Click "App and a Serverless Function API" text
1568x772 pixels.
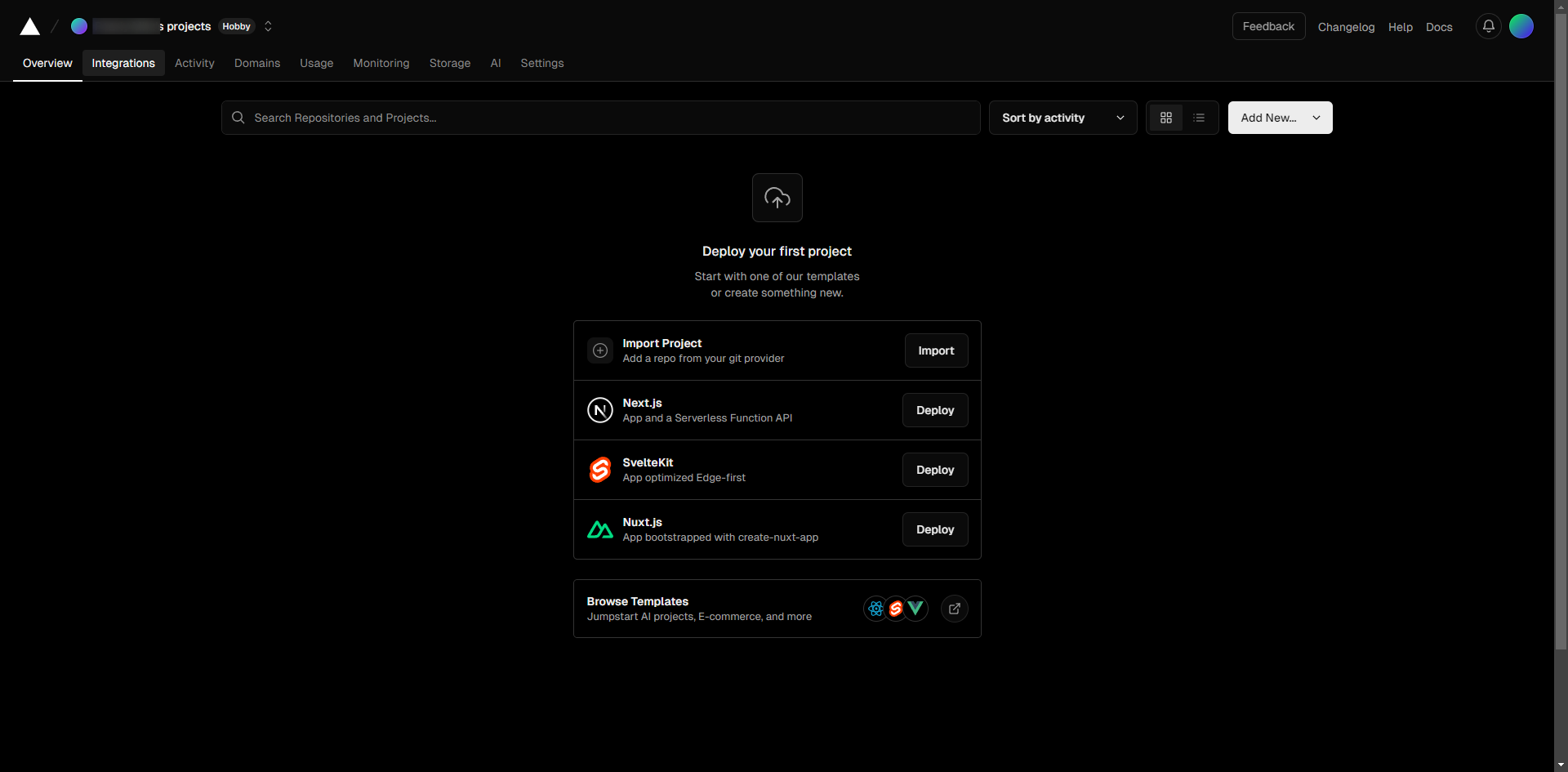707,418
